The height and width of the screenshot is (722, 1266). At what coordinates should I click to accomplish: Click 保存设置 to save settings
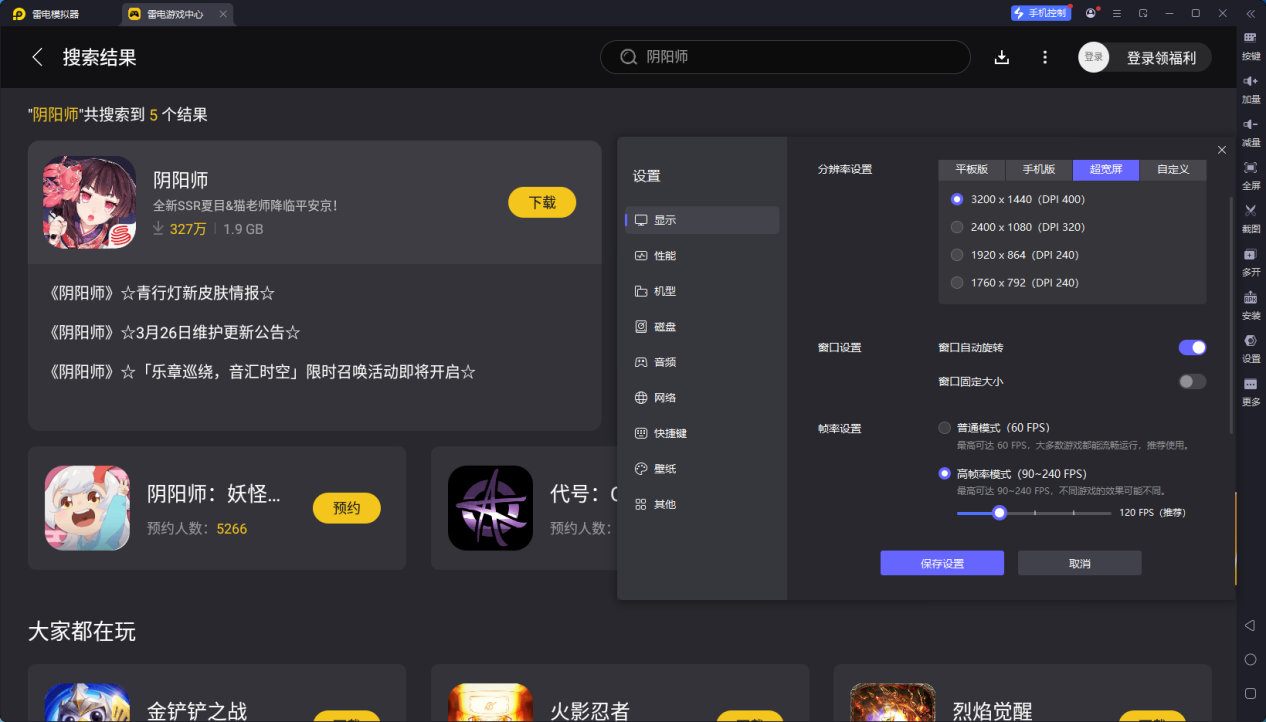941,563
